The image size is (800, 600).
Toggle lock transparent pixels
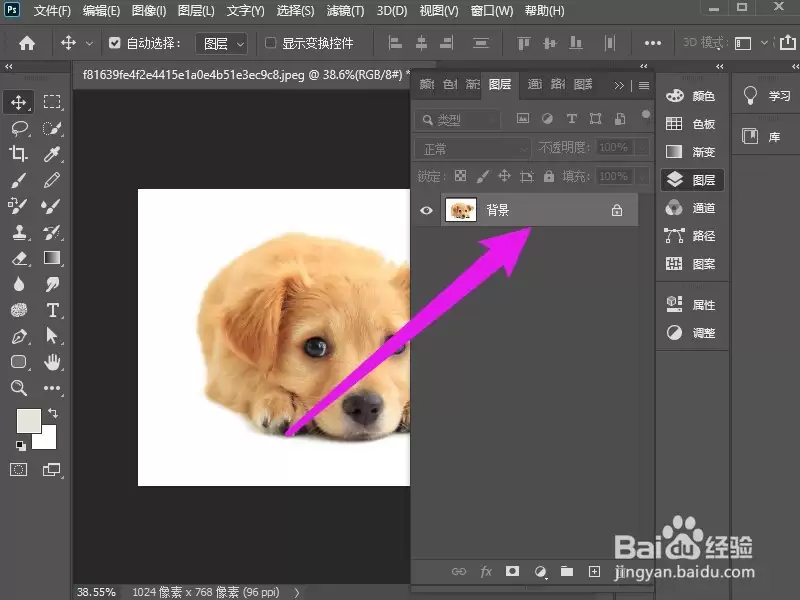(460, 176)
